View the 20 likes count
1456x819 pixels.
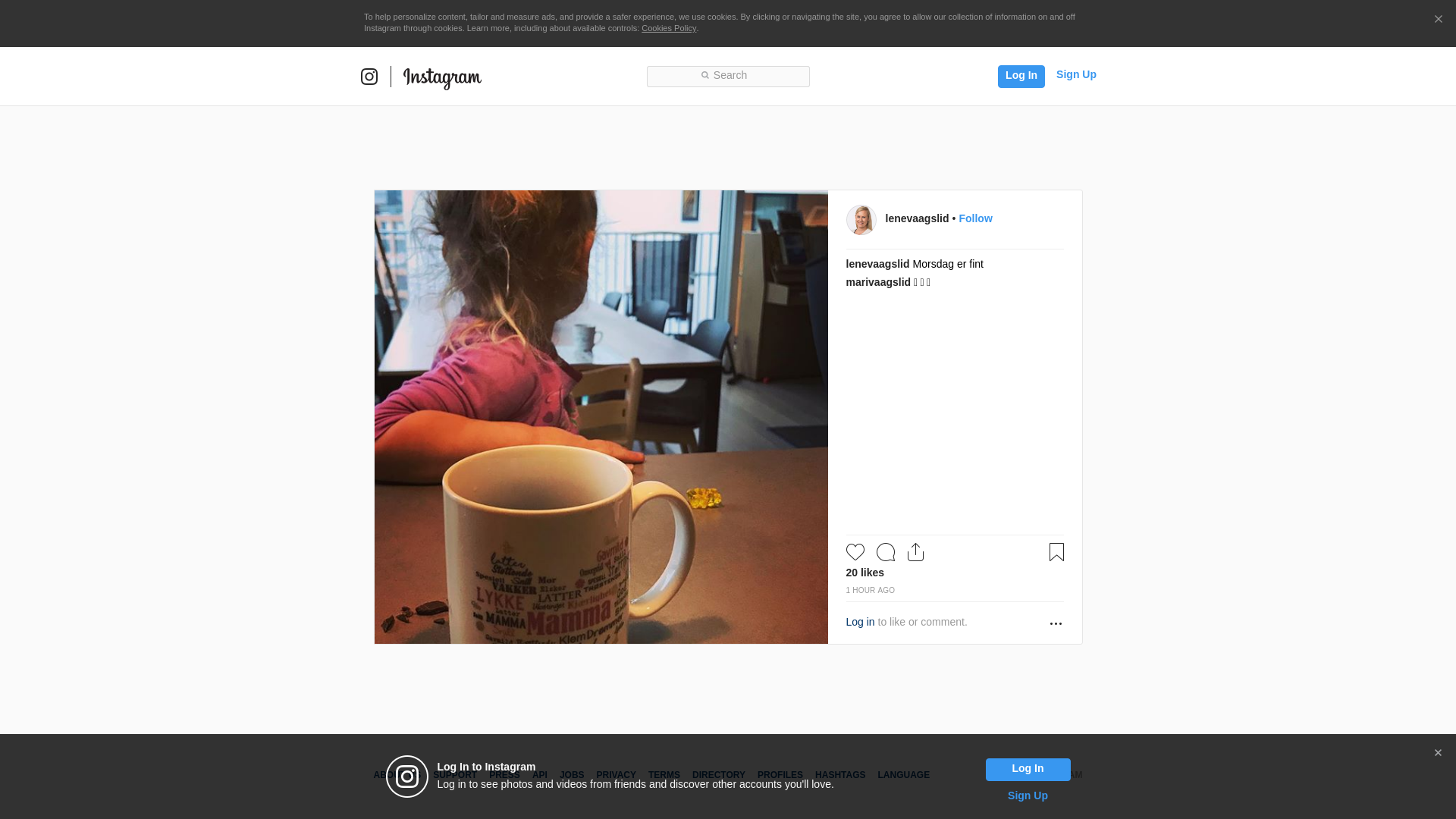point(865,573)
